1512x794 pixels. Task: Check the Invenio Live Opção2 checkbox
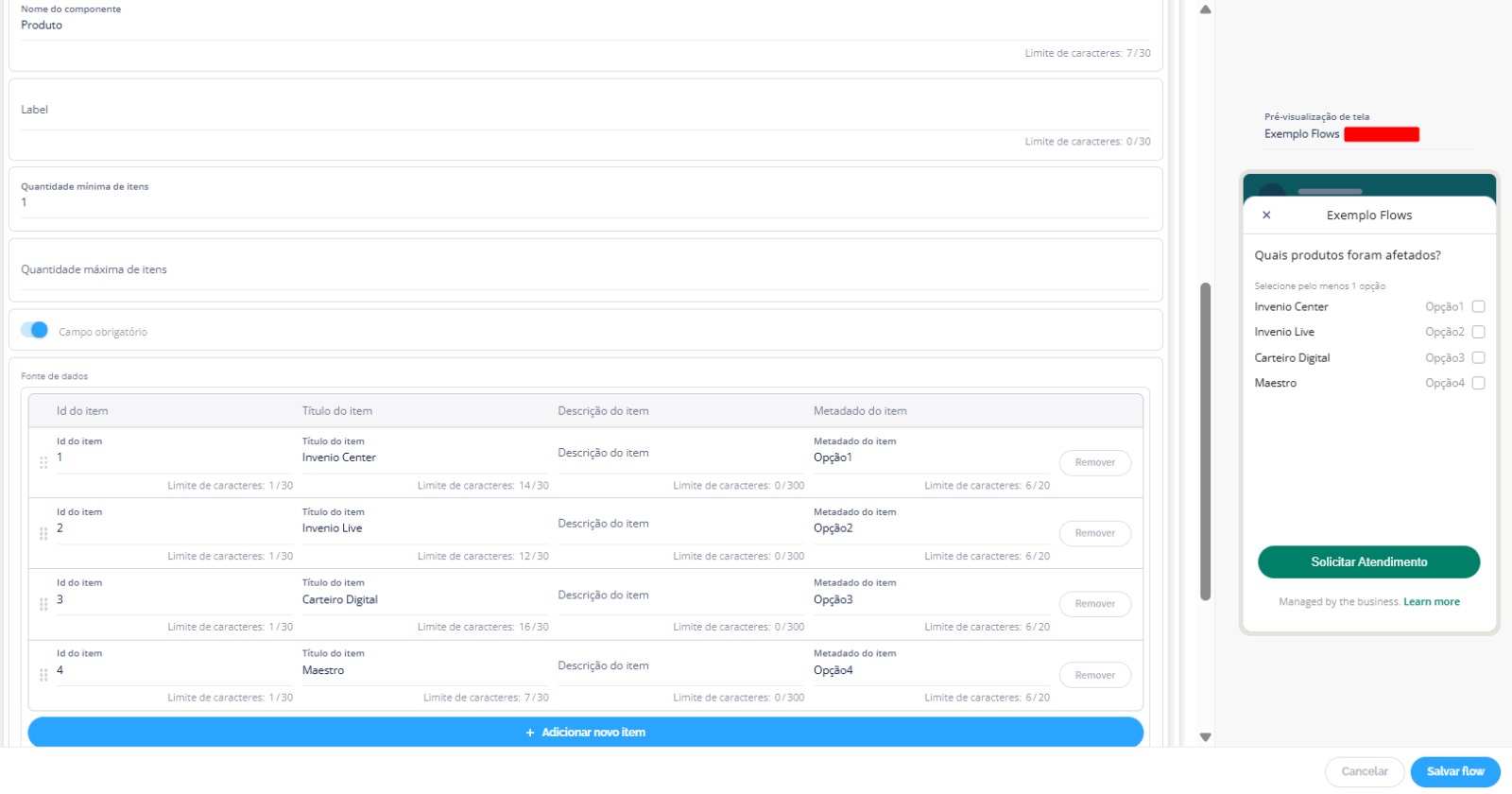coord(1478,332)
